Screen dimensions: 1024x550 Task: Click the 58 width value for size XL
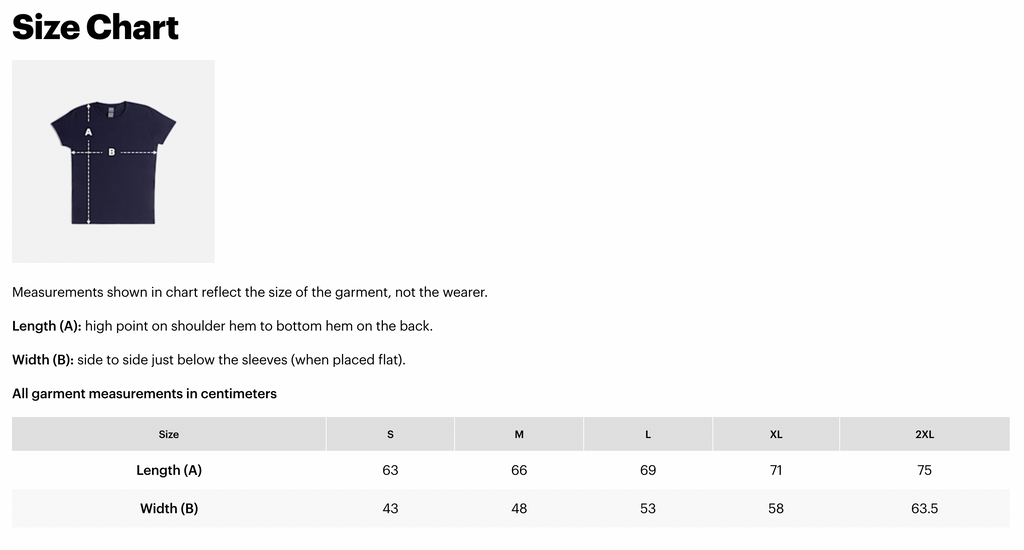click(776, 508)
